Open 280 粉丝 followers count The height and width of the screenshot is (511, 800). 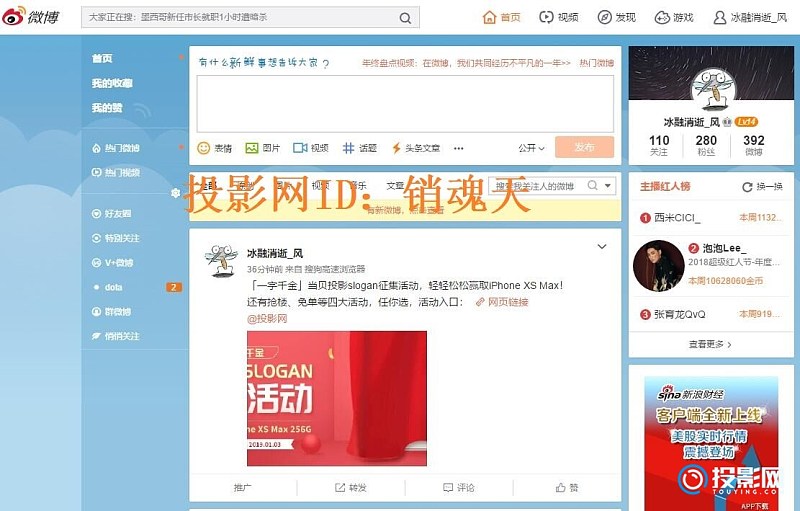706,145
